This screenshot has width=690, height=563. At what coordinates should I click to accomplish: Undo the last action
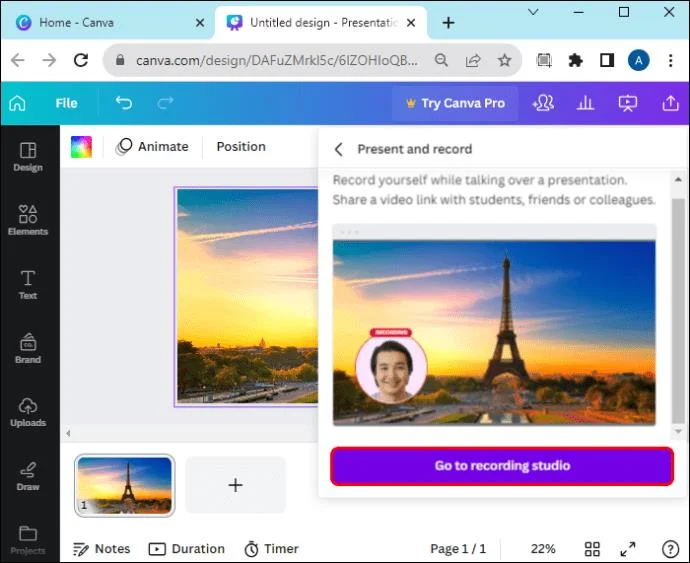[124, 103]
